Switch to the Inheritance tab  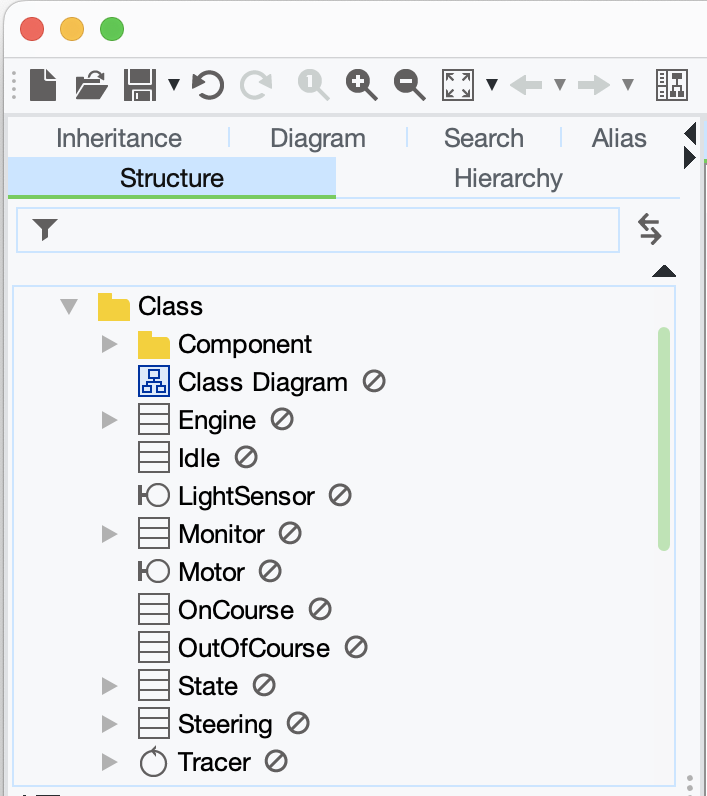(119, 138)
